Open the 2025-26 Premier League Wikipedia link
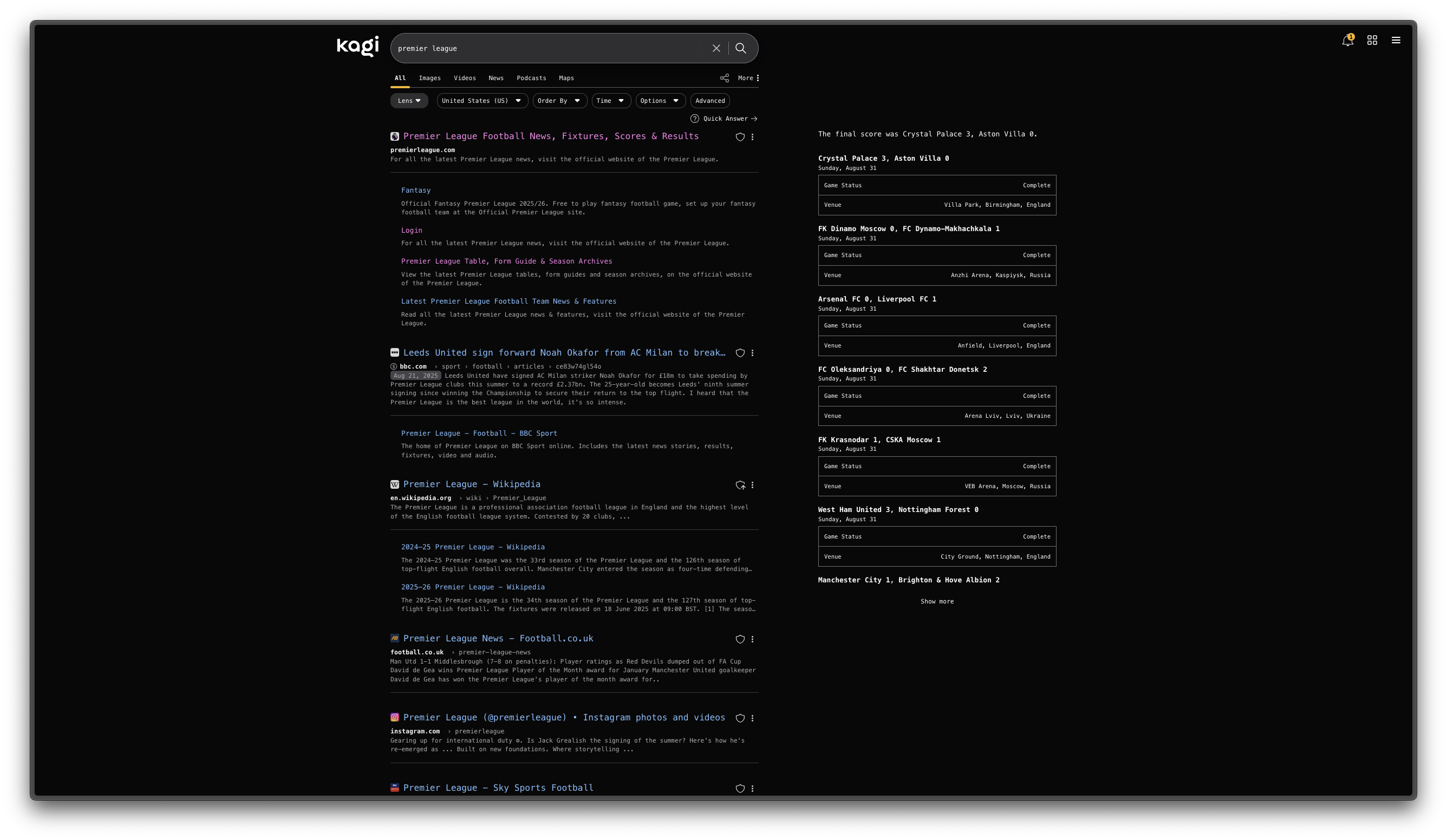 click(x=473, y=587)
